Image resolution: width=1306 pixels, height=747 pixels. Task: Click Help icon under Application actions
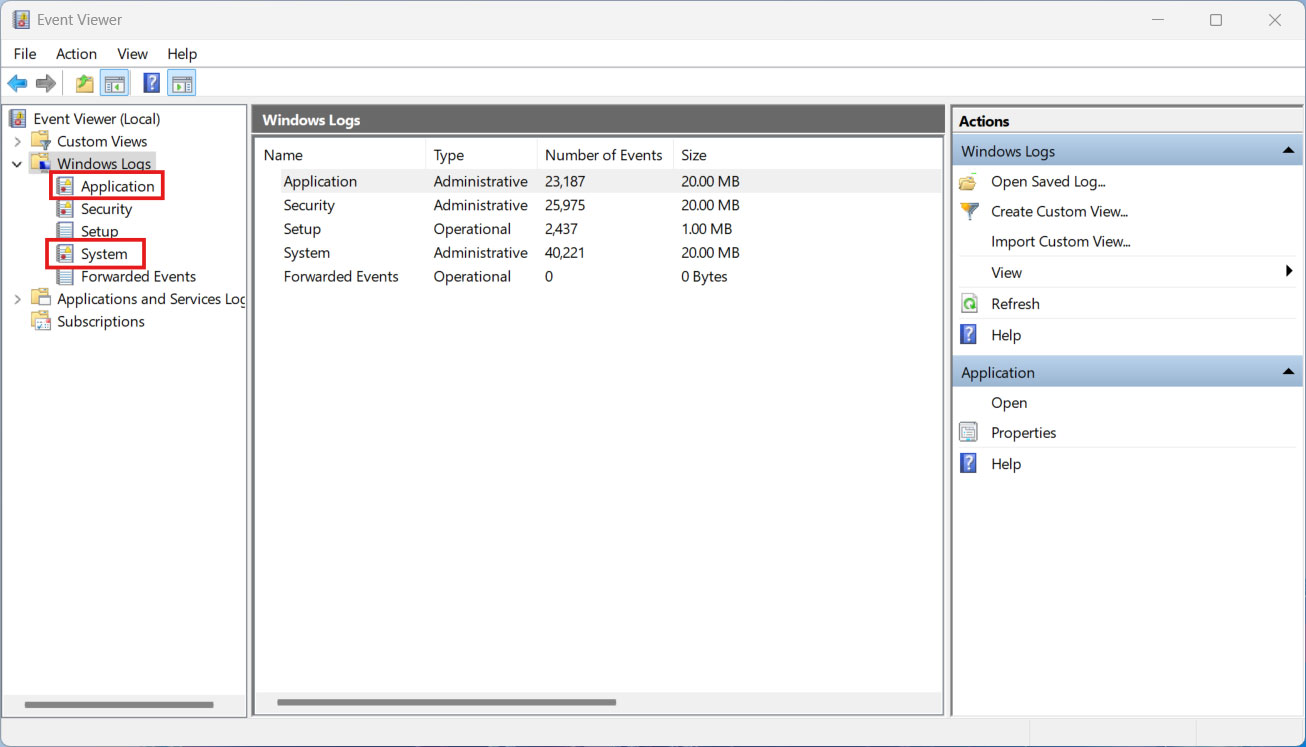point(968,464)
